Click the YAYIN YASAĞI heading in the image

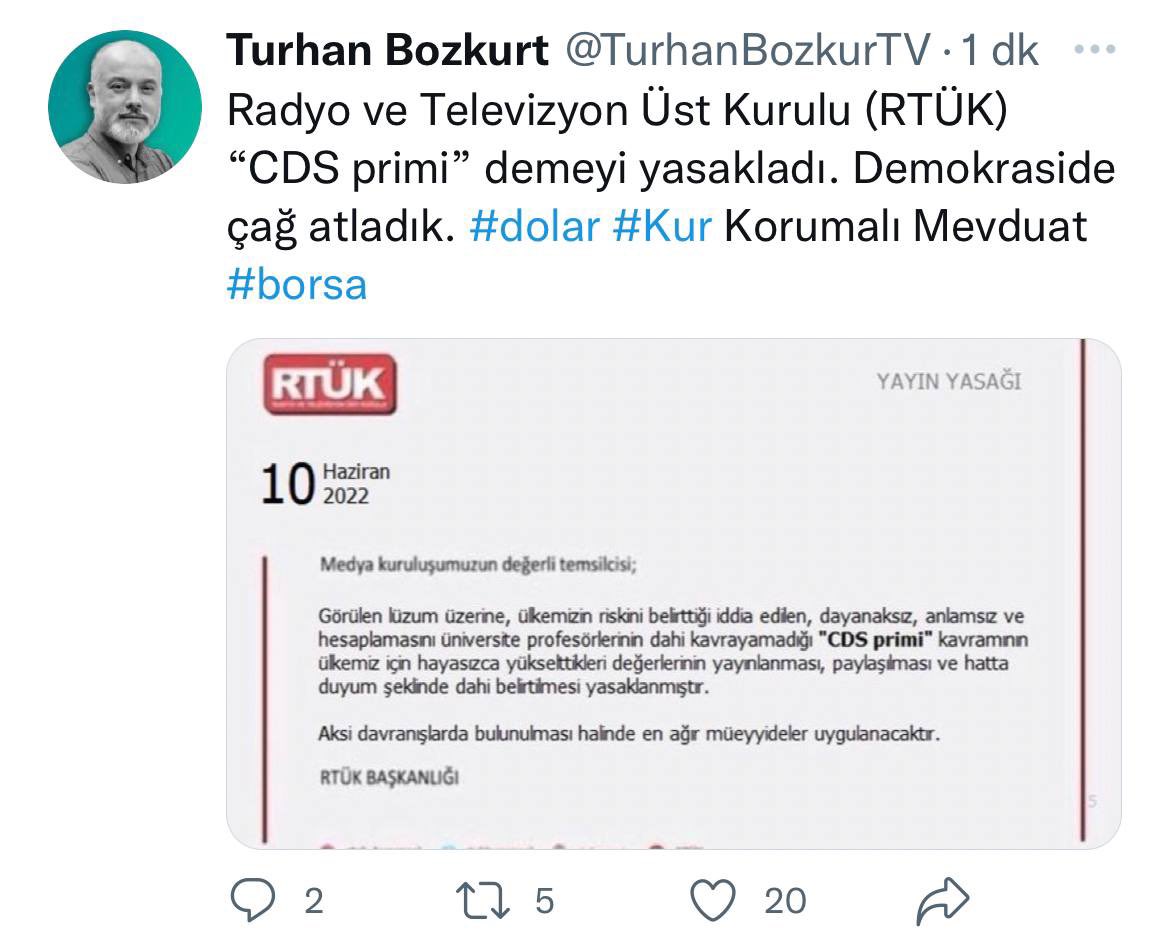pyautogui.click(x=948, y=381)
